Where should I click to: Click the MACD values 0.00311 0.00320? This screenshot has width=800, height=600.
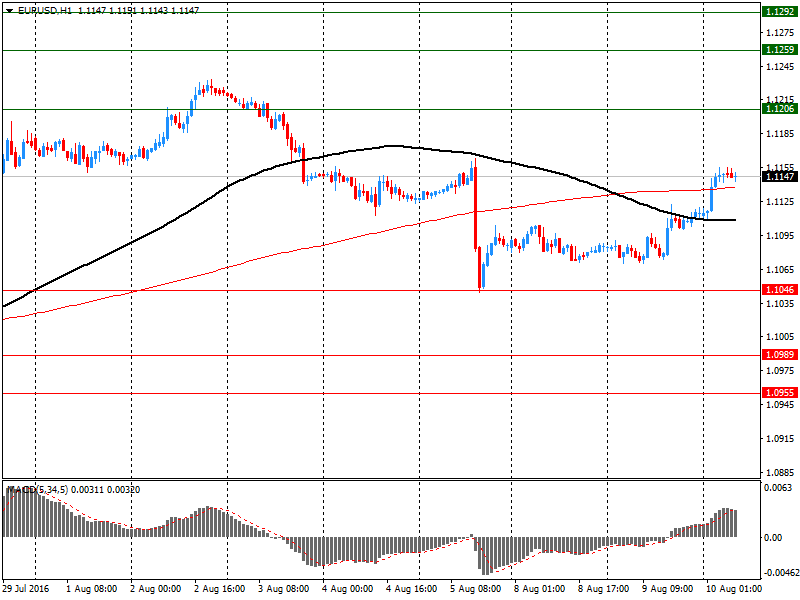click(106, 490)
